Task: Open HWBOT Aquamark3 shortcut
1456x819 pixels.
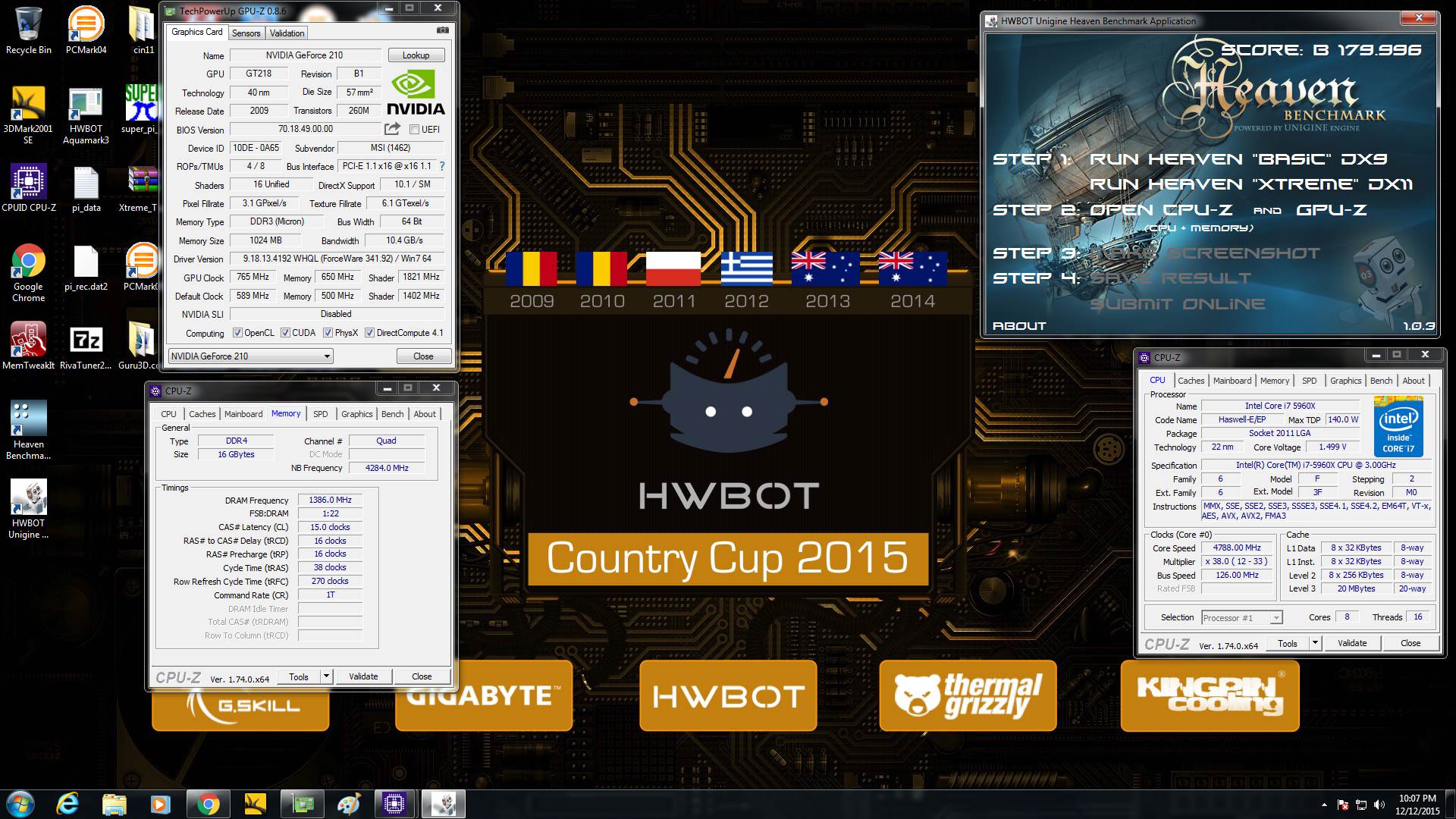Action: click(86, 115)
